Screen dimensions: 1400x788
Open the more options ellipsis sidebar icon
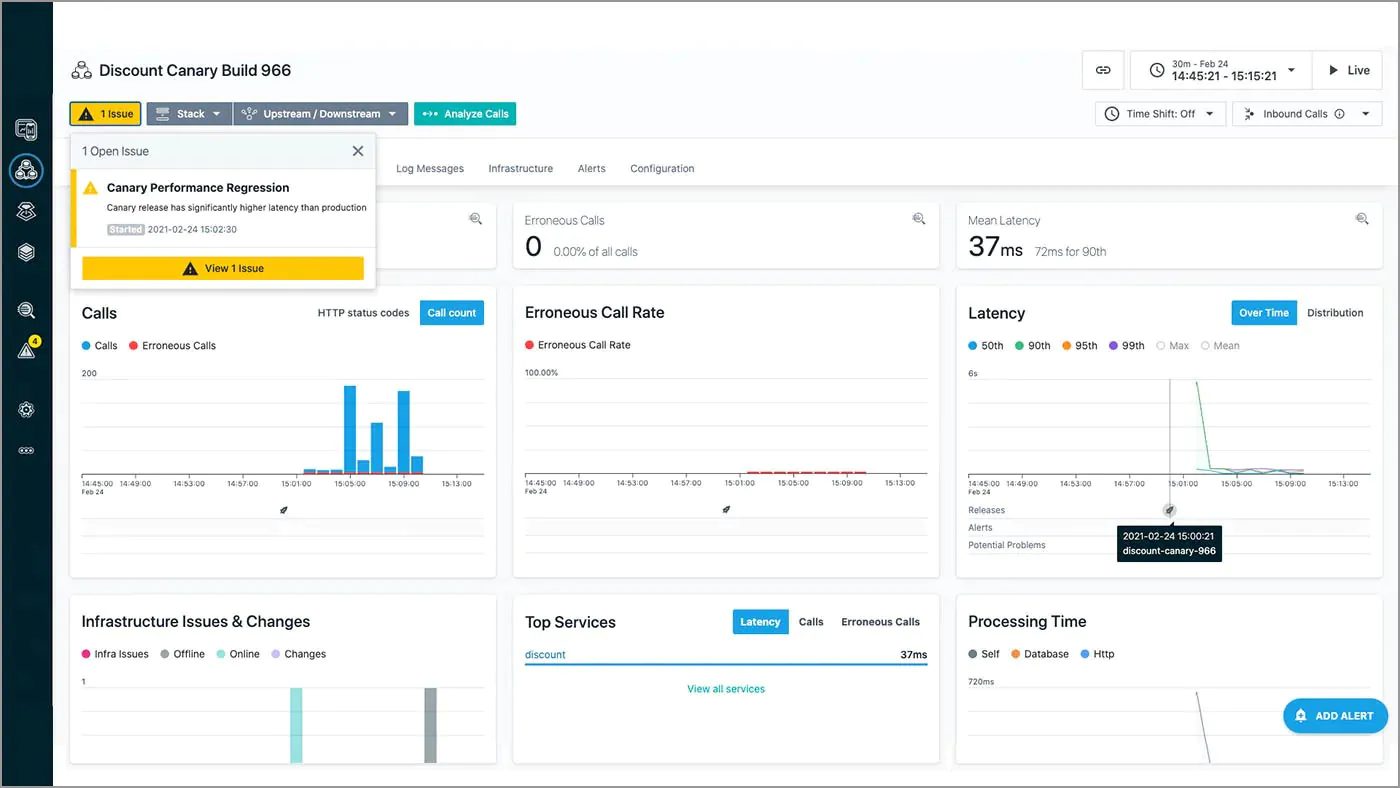coord(26,451)
